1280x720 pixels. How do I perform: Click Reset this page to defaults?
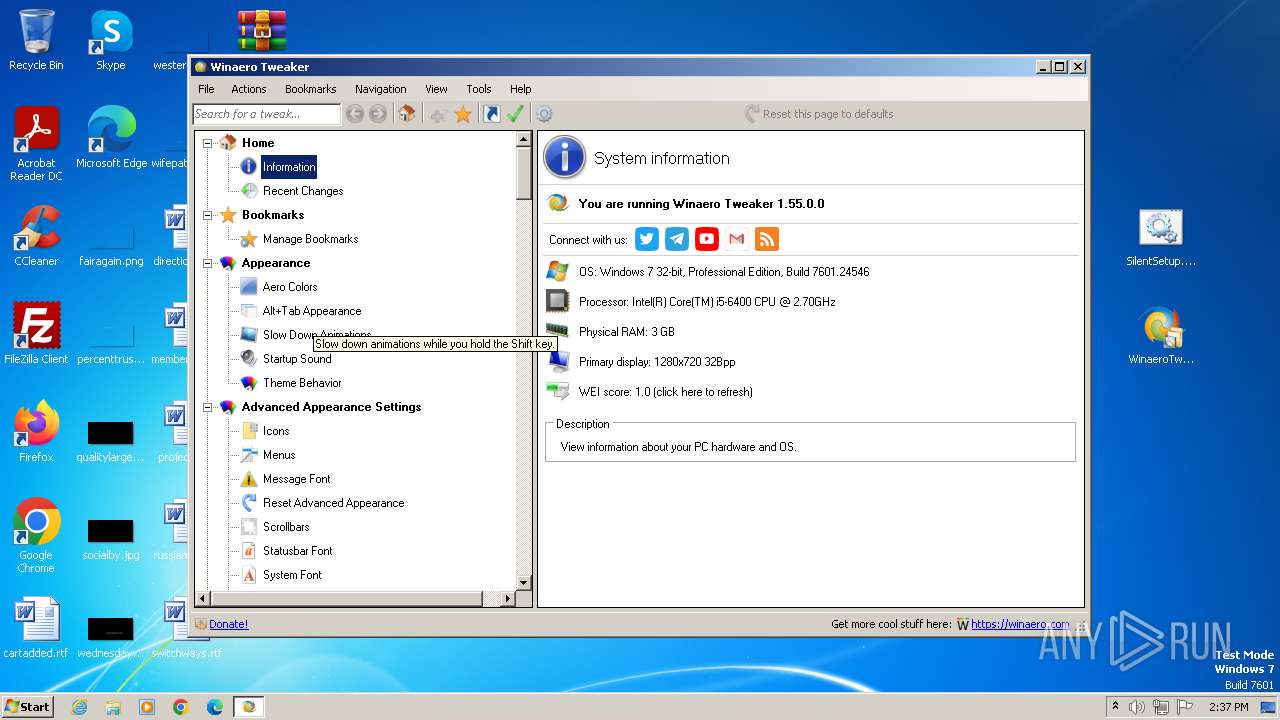(819, 114)
